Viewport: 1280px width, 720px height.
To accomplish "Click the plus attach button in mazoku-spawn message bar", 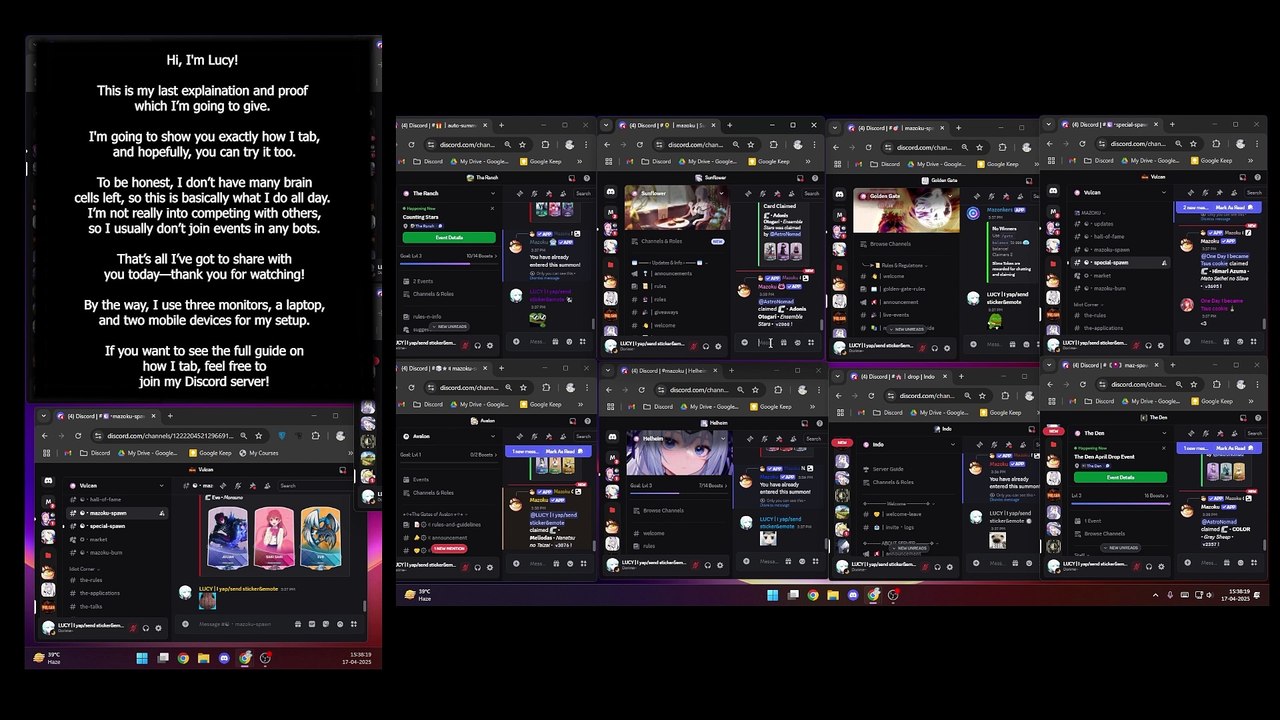I will point(185,624).
